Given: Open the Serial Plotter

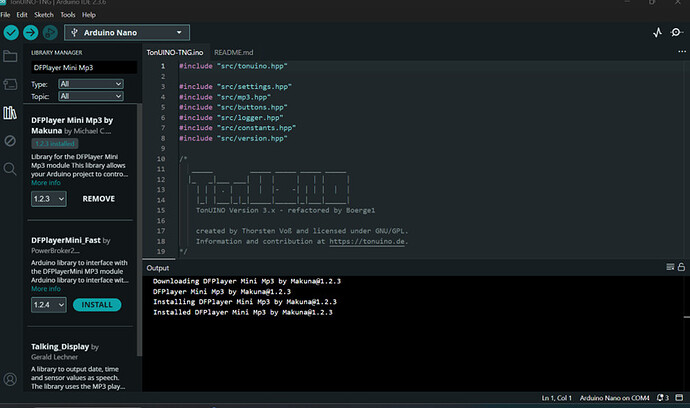Looking at the screenshot, I should click(657, 33).
